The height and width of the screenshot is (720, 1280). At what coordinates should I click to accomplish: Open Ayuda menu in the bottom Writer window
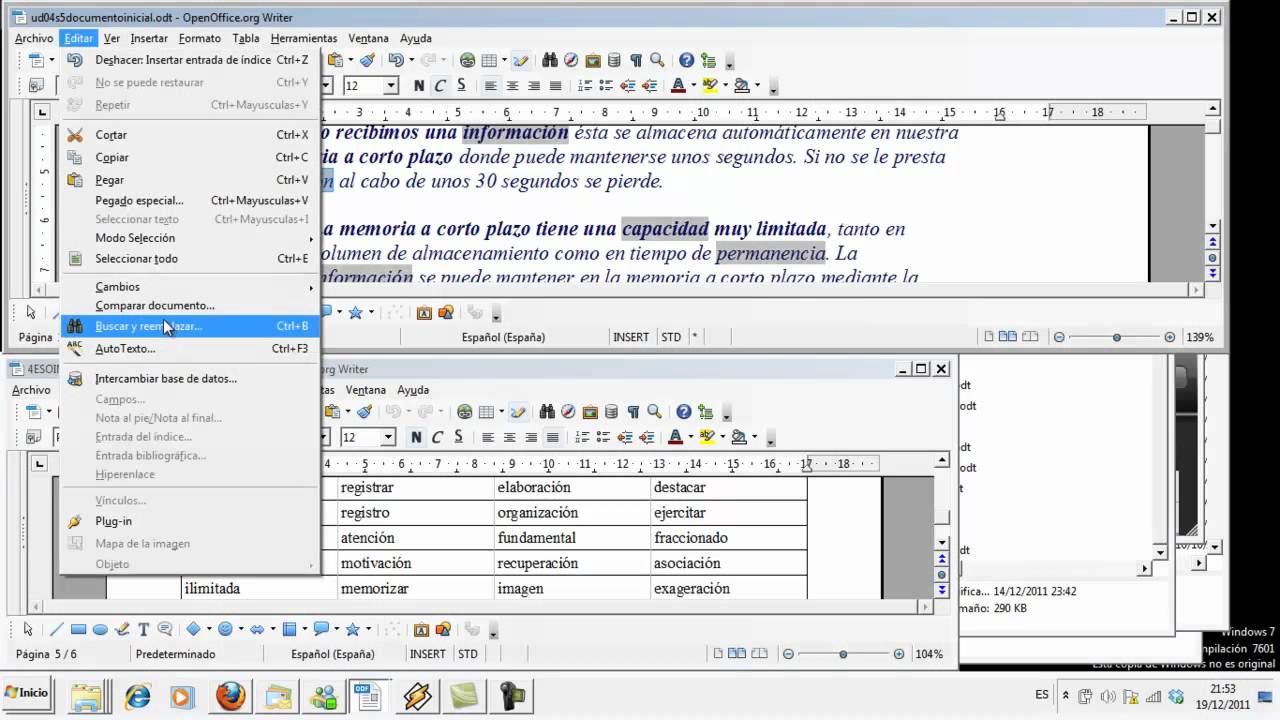(413, 390)
